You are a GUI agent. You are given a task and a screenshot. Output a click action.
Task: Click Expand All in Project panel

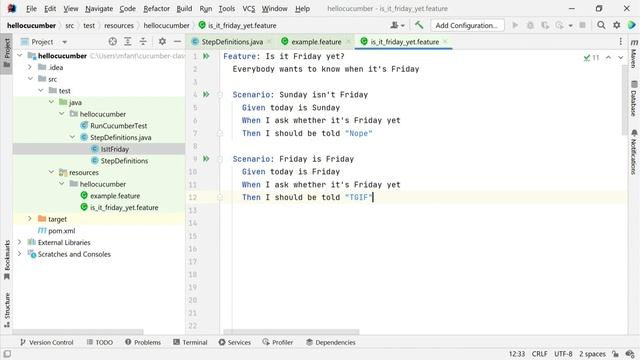[x=128, y=42]
